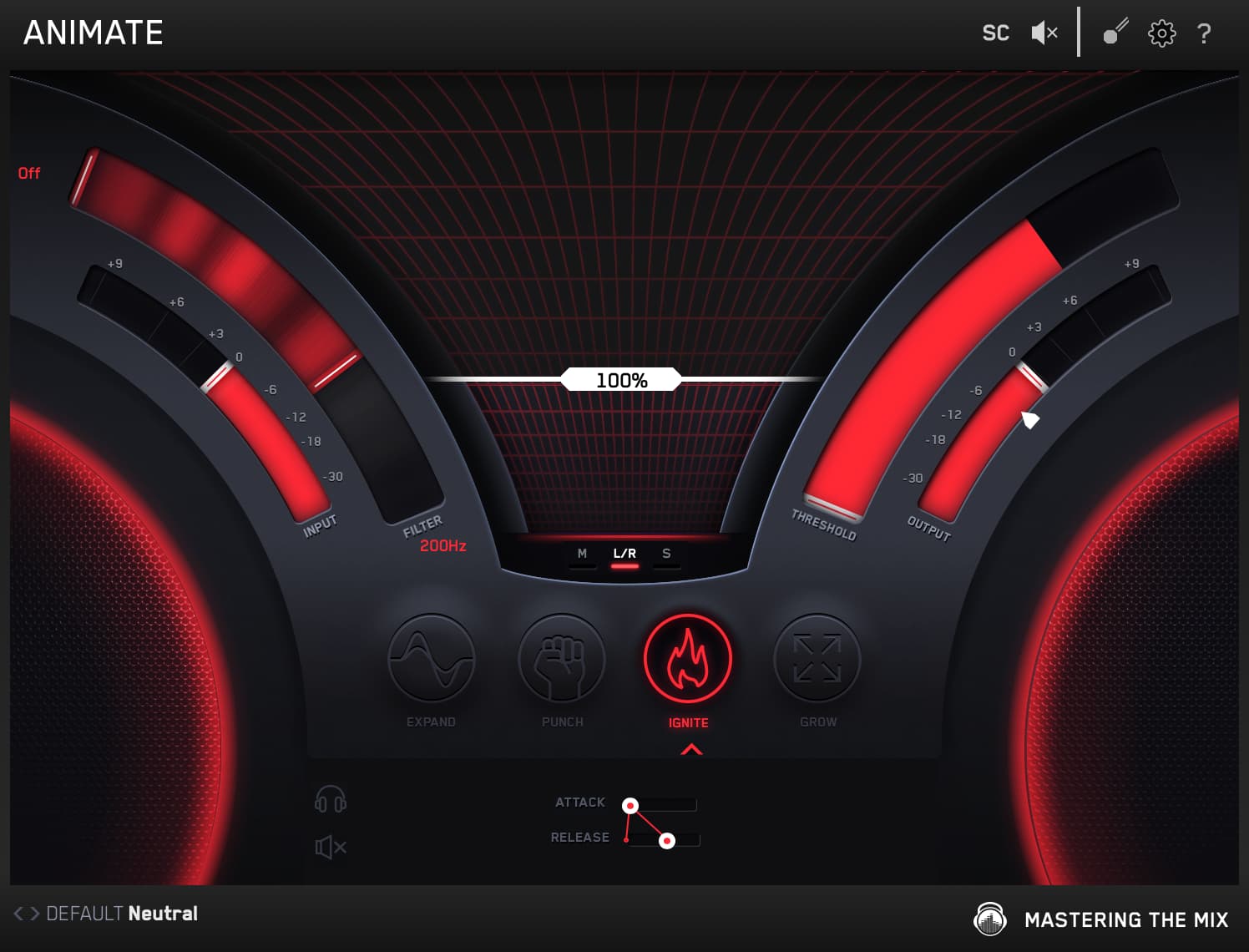Click the Input gain meter handle
This screenshot has height=952, width=1249.
click(217, 377)
